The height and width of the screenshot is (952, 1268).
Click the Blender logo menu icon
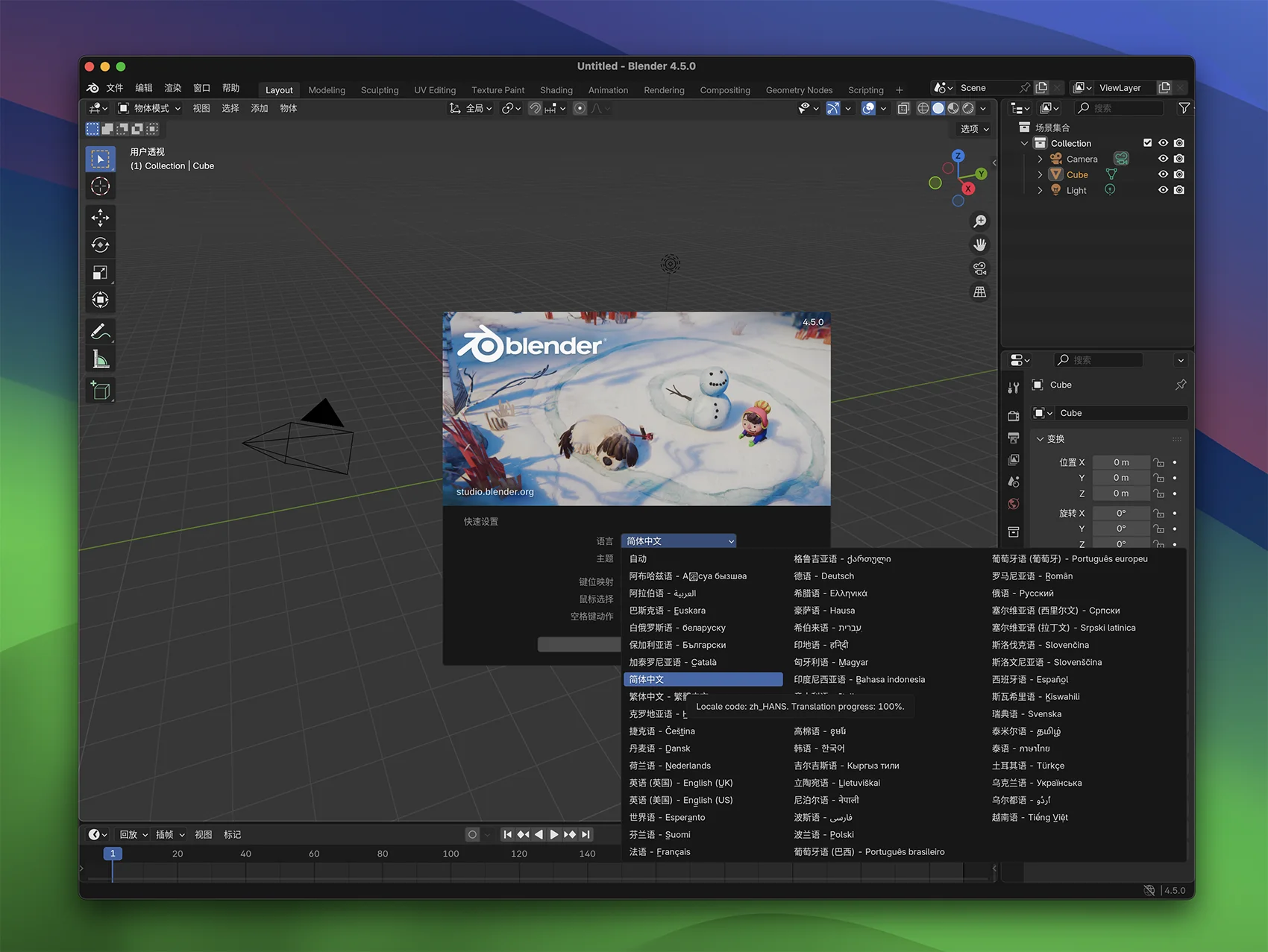click(92, 88)
